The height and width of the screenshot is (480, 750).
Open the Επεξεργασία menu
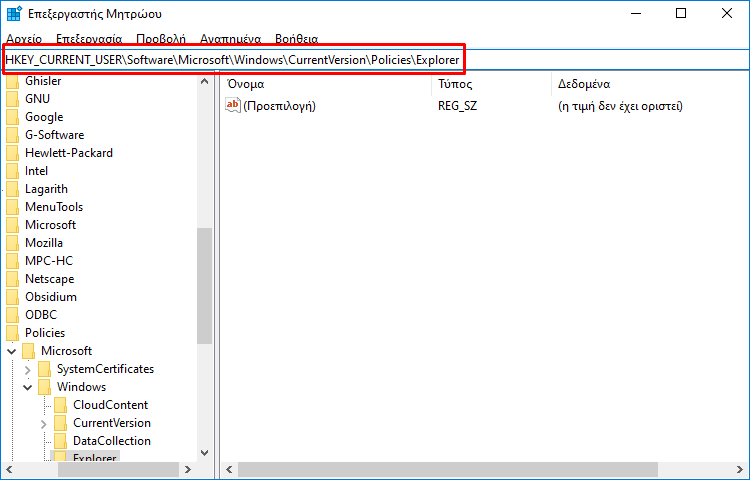coord(89,39)
